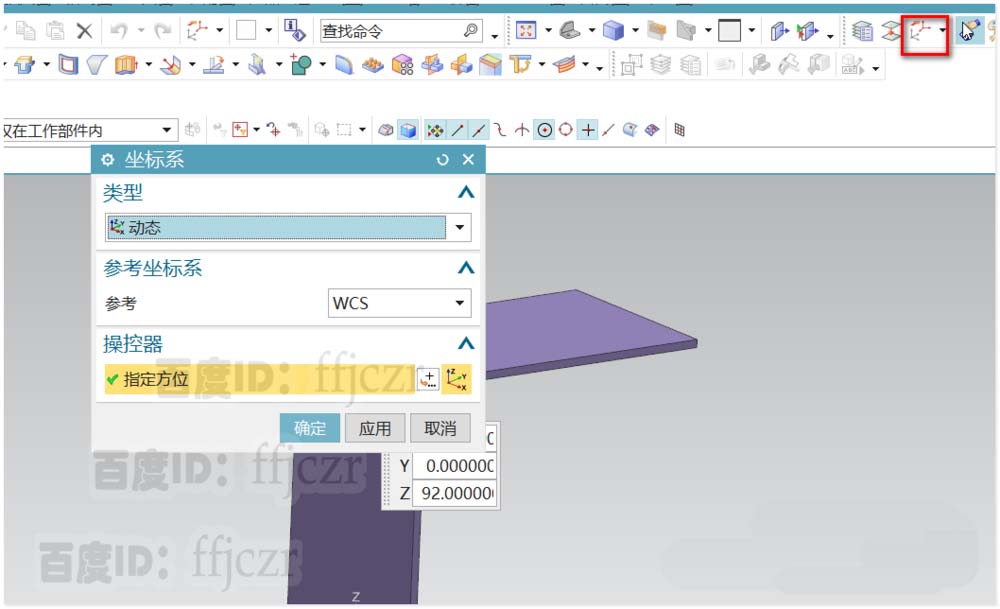The height and width of the screenshot is (609, 1000).
Task: Click the blue shaded cube rendering icon
Action: tap(614, 30)
